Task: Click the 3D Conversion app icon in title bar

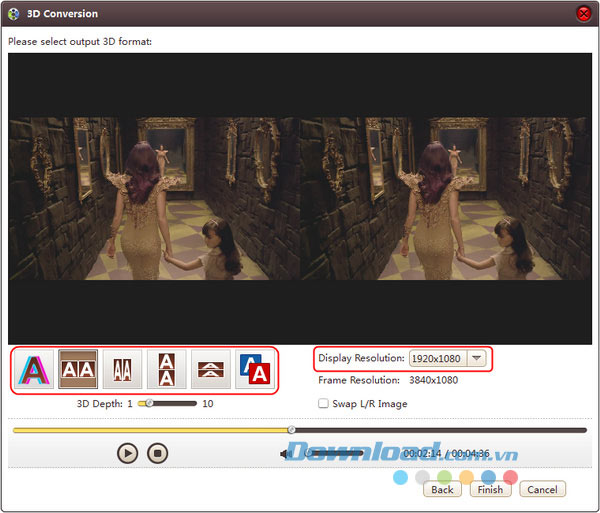Action: [13, 14]
